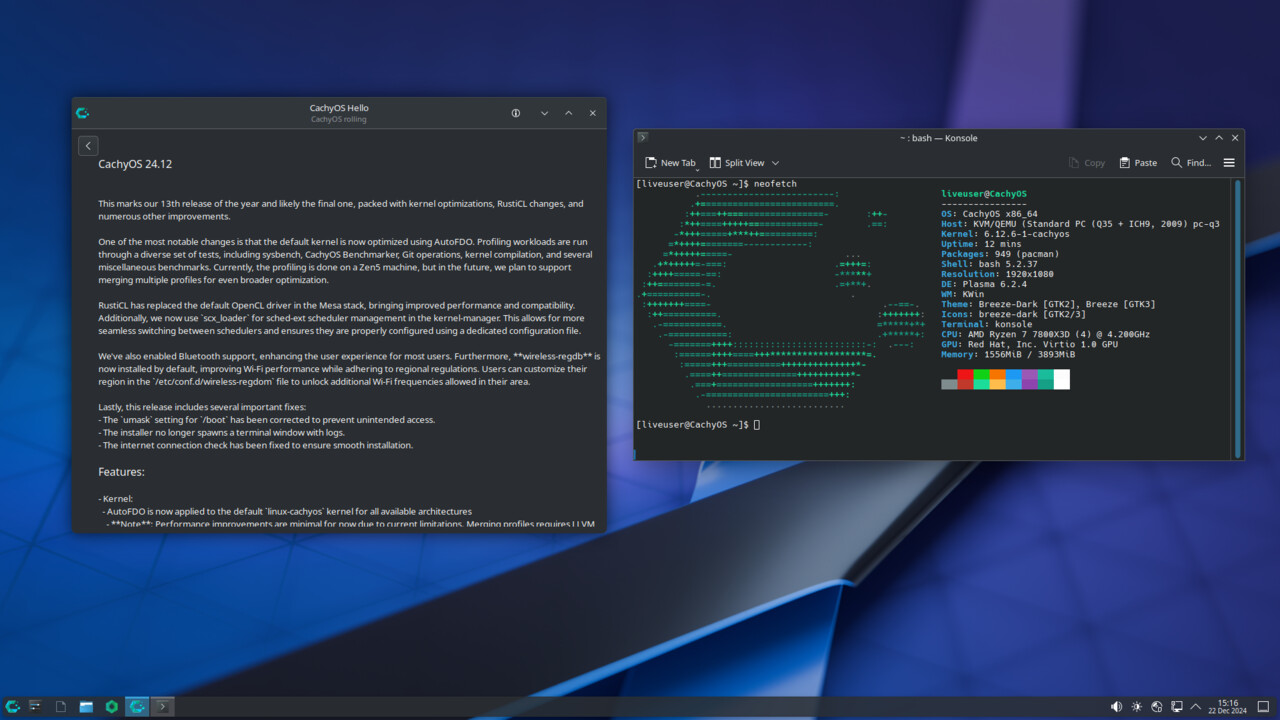Go back in CachyOS Hello window
The height and width of the screenshot is (720, 1280).
88,146
